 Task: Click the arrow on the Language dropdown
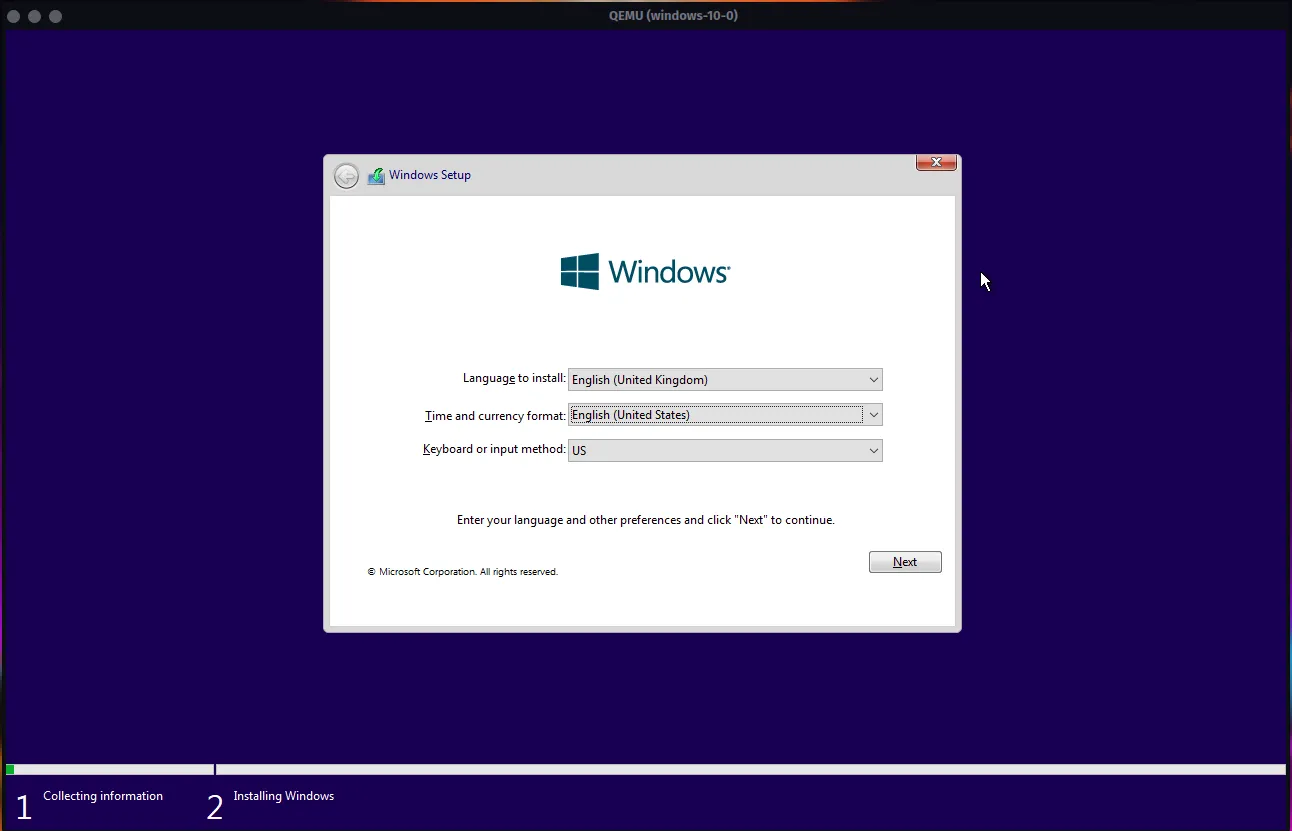pyautogui.click(x=873, y=379)
